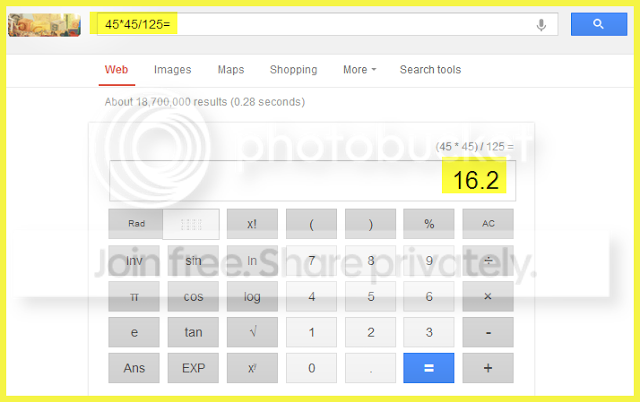Click the tan function key
The width and height of the screenshot is (640, 402).
tap(193, 332)
